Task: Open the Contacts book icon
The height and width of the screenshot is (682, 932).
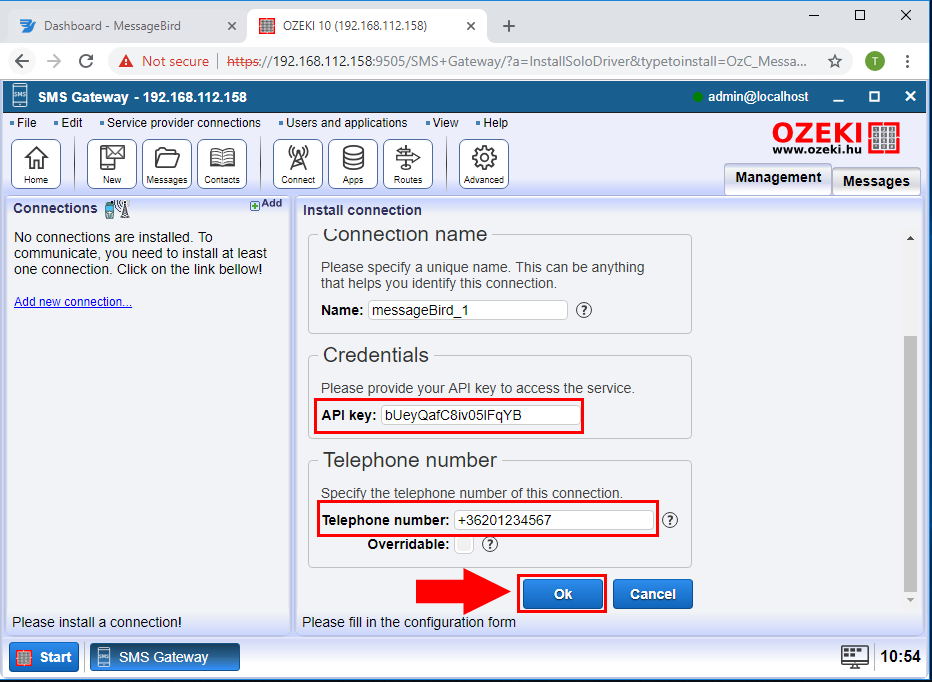Action: pyautogui.click(x=222, y=163)
